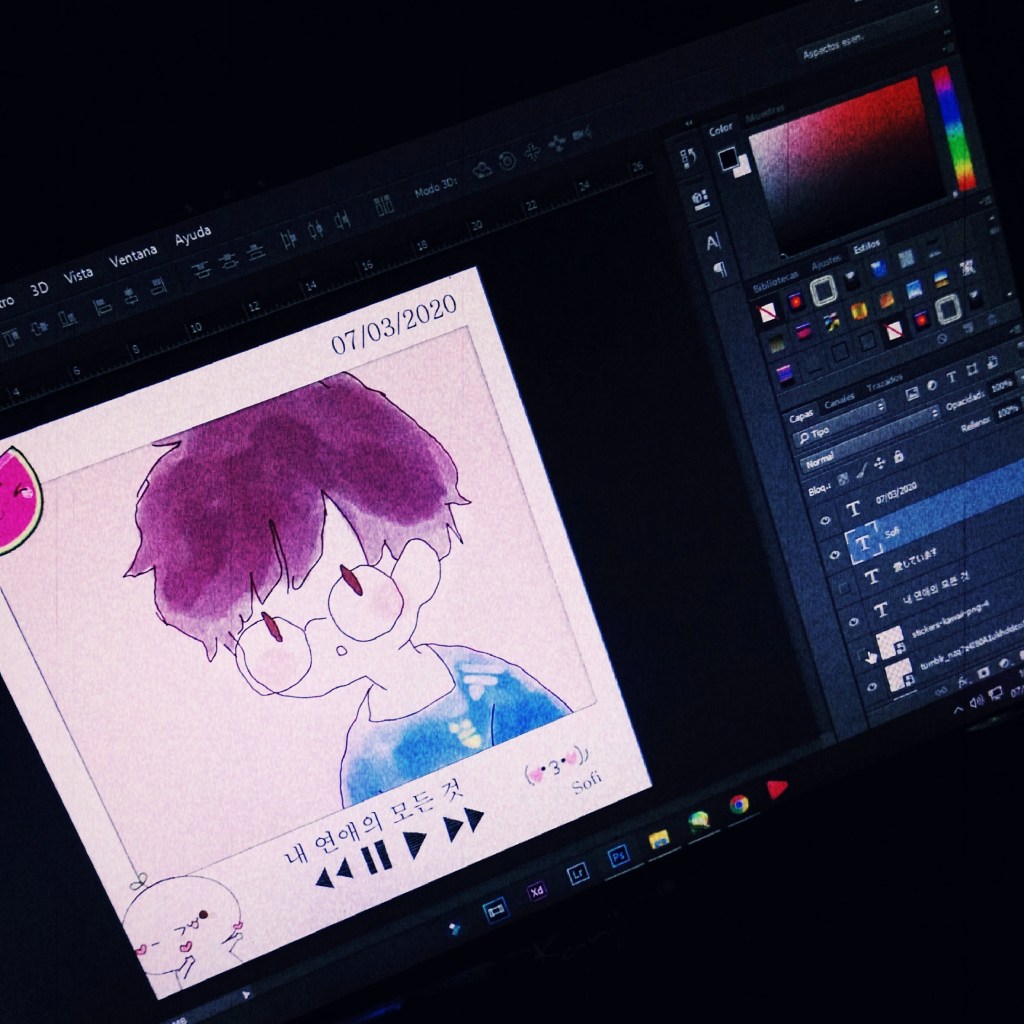Click the History panel icon
This screenshot has width=1024, height=1024.
click(x=688, y=158)
